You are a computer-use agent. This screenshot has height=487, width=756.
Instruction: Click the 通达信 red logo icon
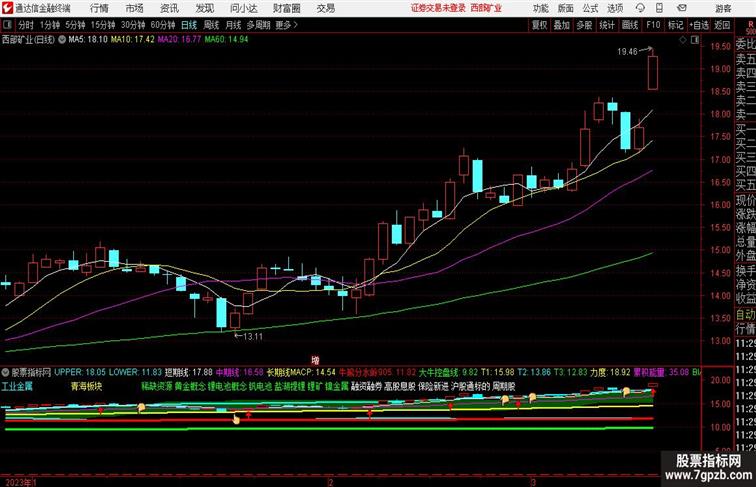click(x=7, y=8)
